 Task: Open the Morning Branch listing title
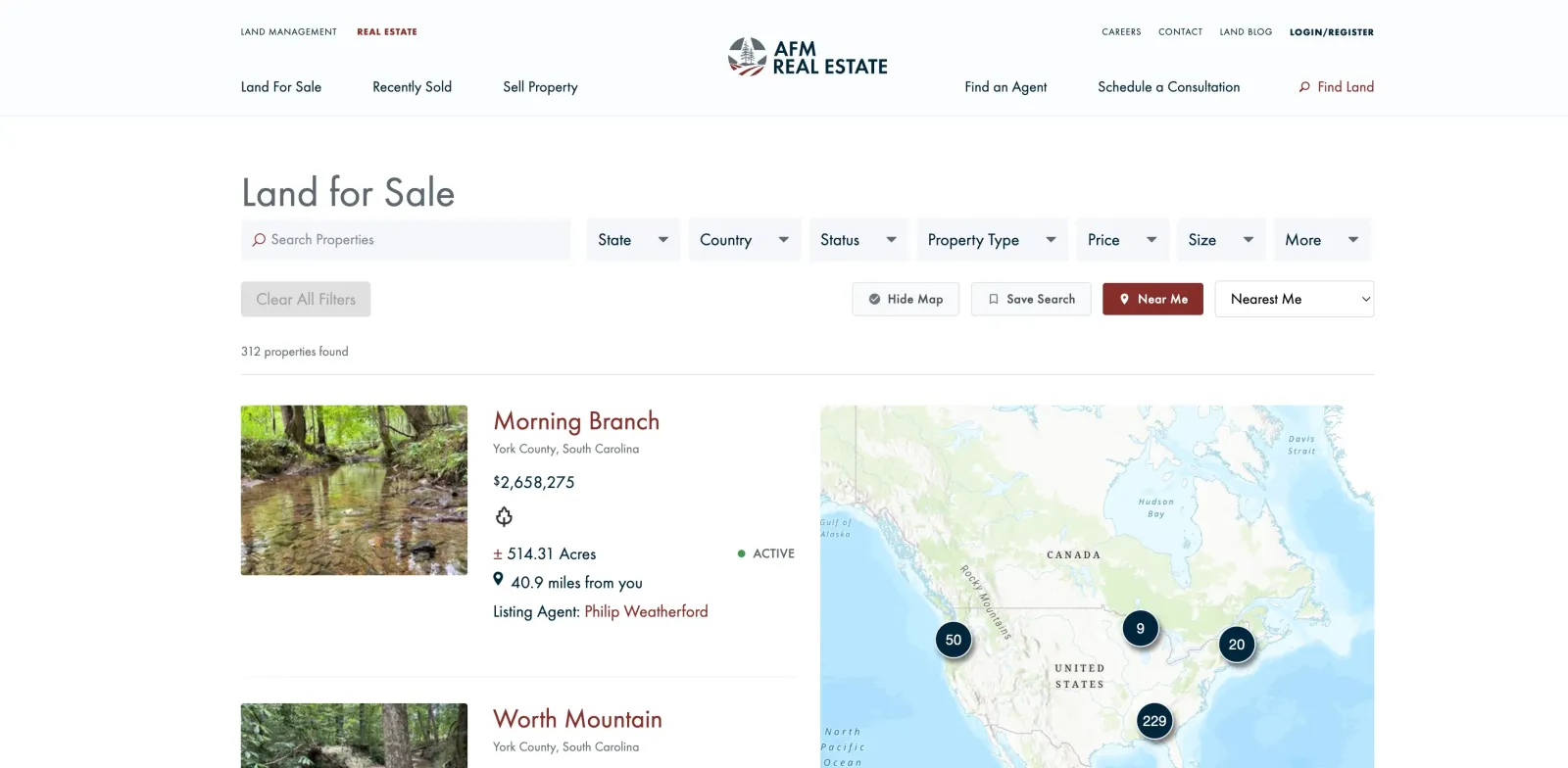tap(576, 421)
